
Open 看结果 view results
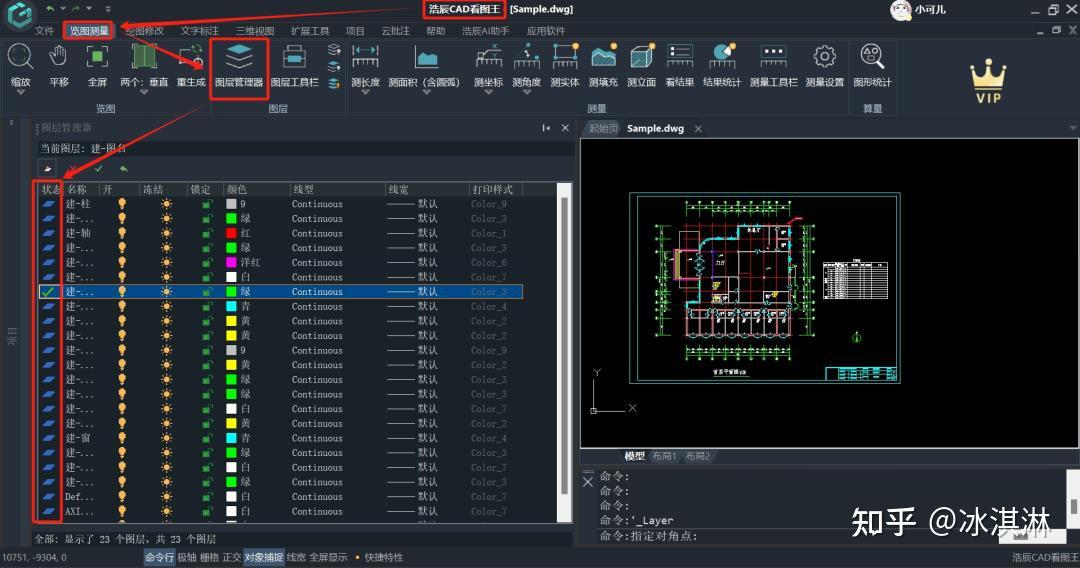680,64
